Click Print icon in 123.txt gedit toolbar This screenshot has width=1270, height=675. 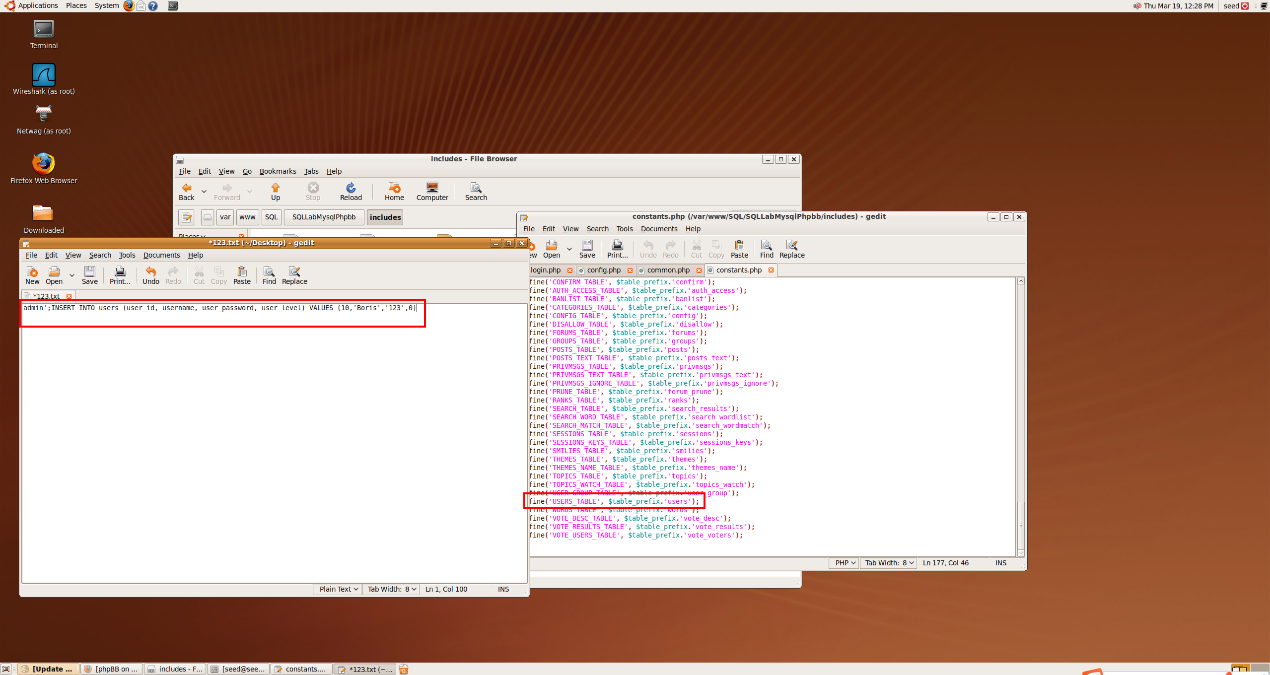coord(120,274)
